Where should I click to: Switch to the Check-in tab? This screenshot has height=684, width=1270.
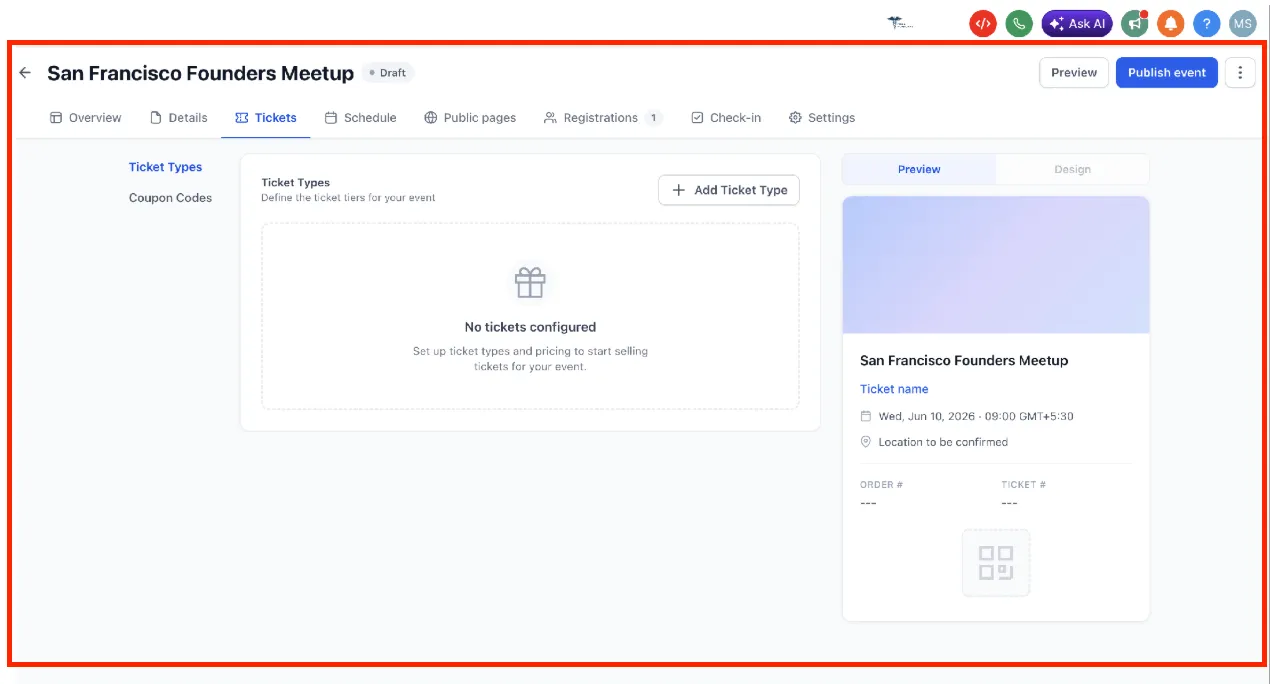pyautogui.click(x=726, y=118)
